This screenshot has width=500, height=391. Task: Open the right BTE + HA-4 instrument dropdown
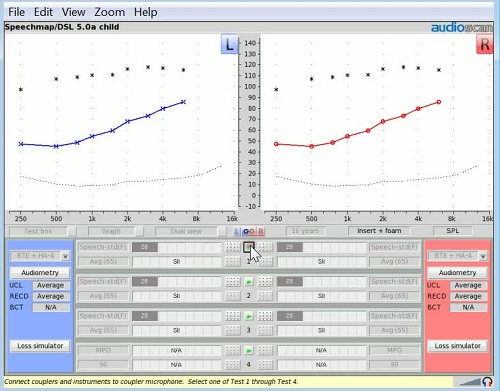point(457,256)
